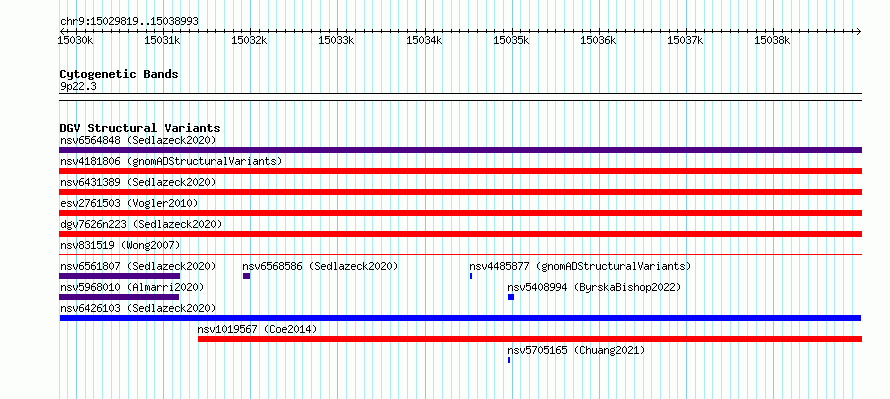
Task: Open nsv831519 (Wong2007) variant label
Action: tap(120, 245)
